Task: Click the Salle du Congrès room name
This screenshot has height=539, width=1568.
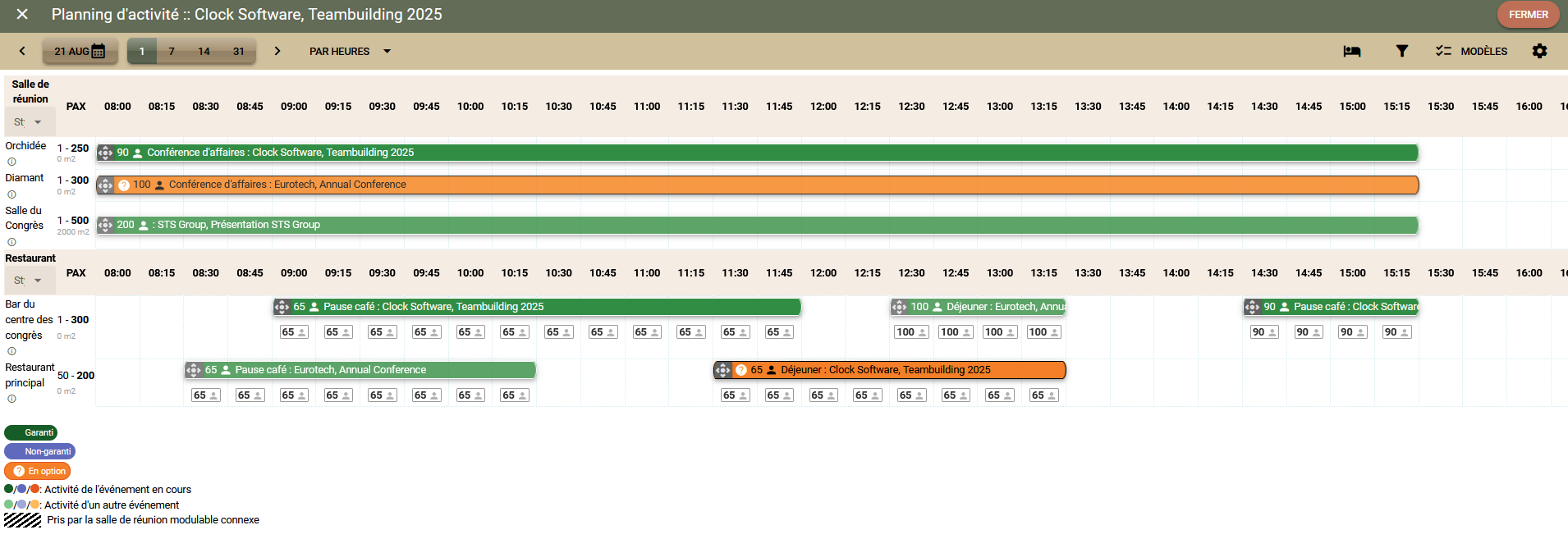Action: point(25,218)
